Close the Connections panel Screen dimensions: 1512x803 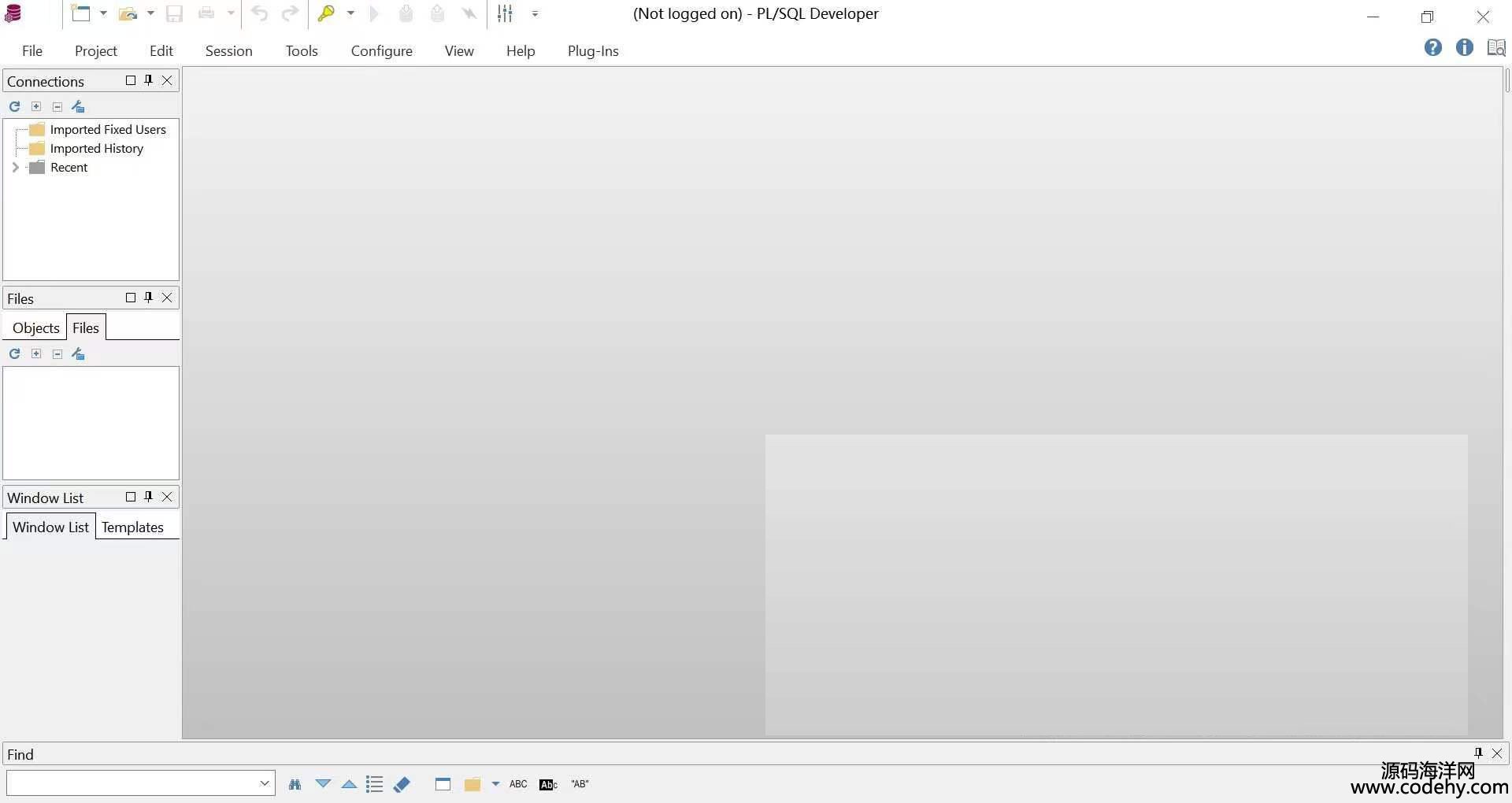(x=167, y=80)
